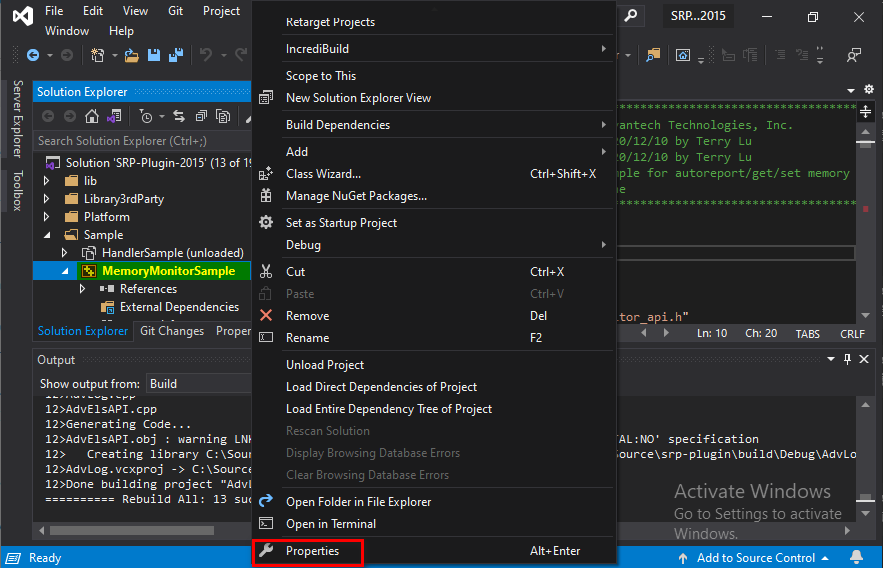Click Sync with Active Document icon
The width and height of the screenshot is (883, 568).
coord(179,116)
